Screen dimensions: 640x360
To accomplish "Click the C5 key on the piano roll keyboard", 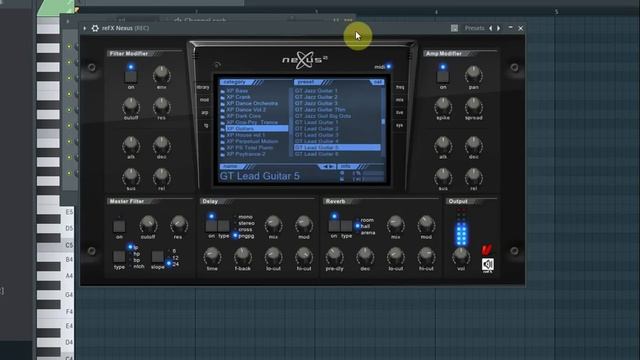I will (x=55, y=245).
